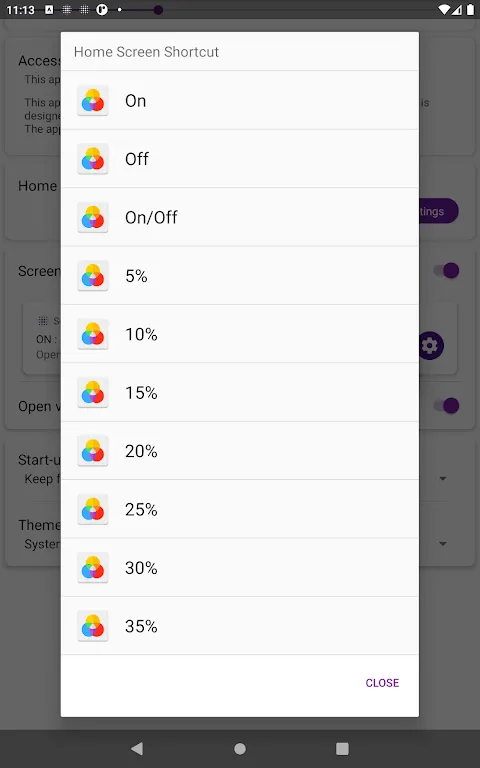
Task: Toggle the Open switch on the right
Action: click(x=446, y=406)
